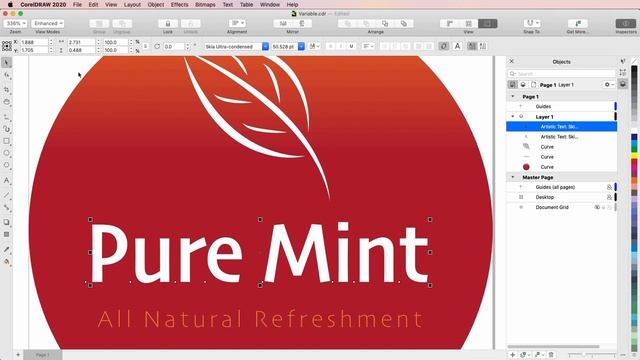This screenshot has width=640, height=360.
Task: Collapse the Layer 1 tree node
Action: pyautogui.click(x=513, y=117)
